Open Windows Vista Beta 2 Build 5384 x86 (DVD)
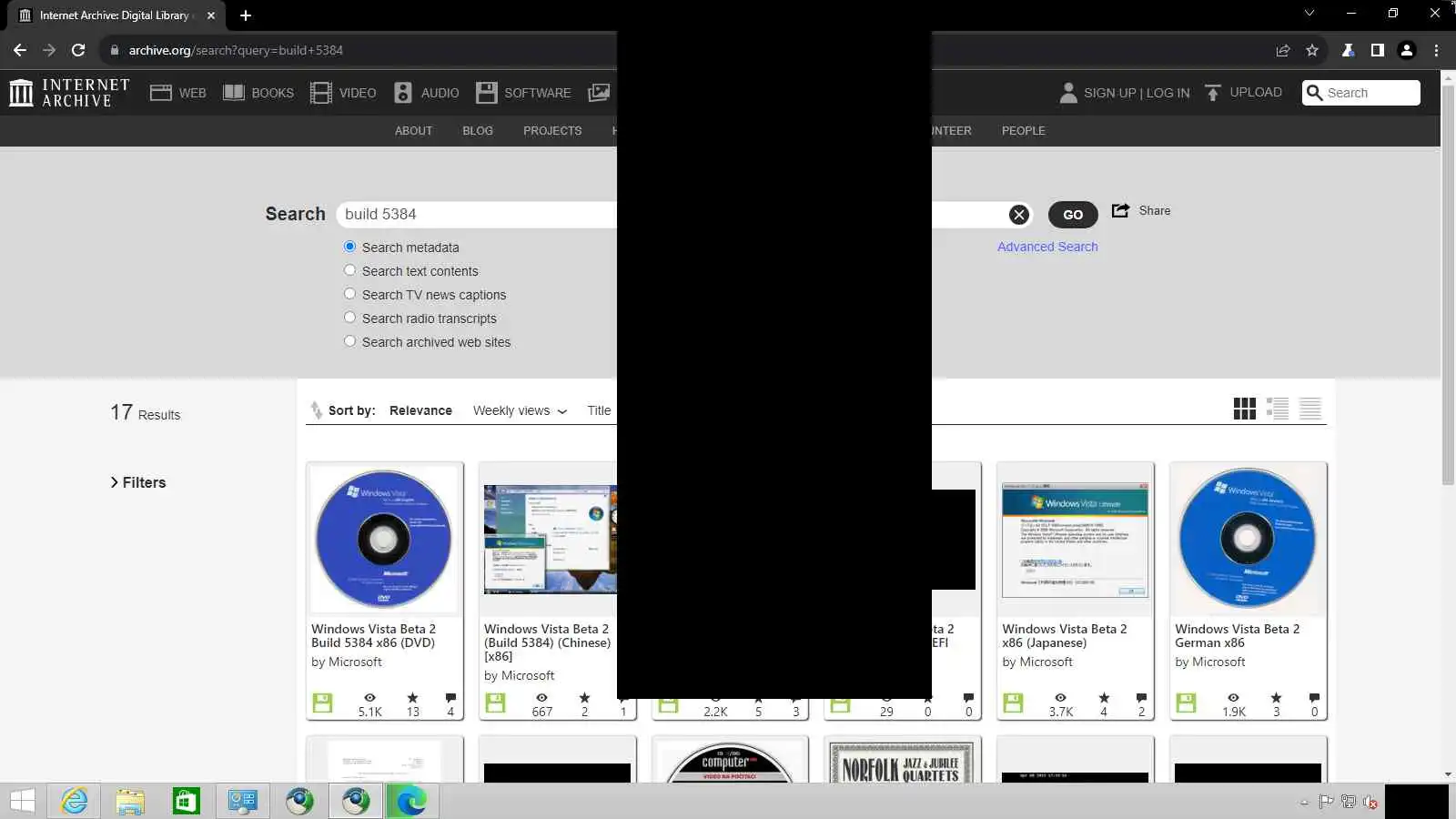This screenshot has width=1456, height=819. point(373,636)
